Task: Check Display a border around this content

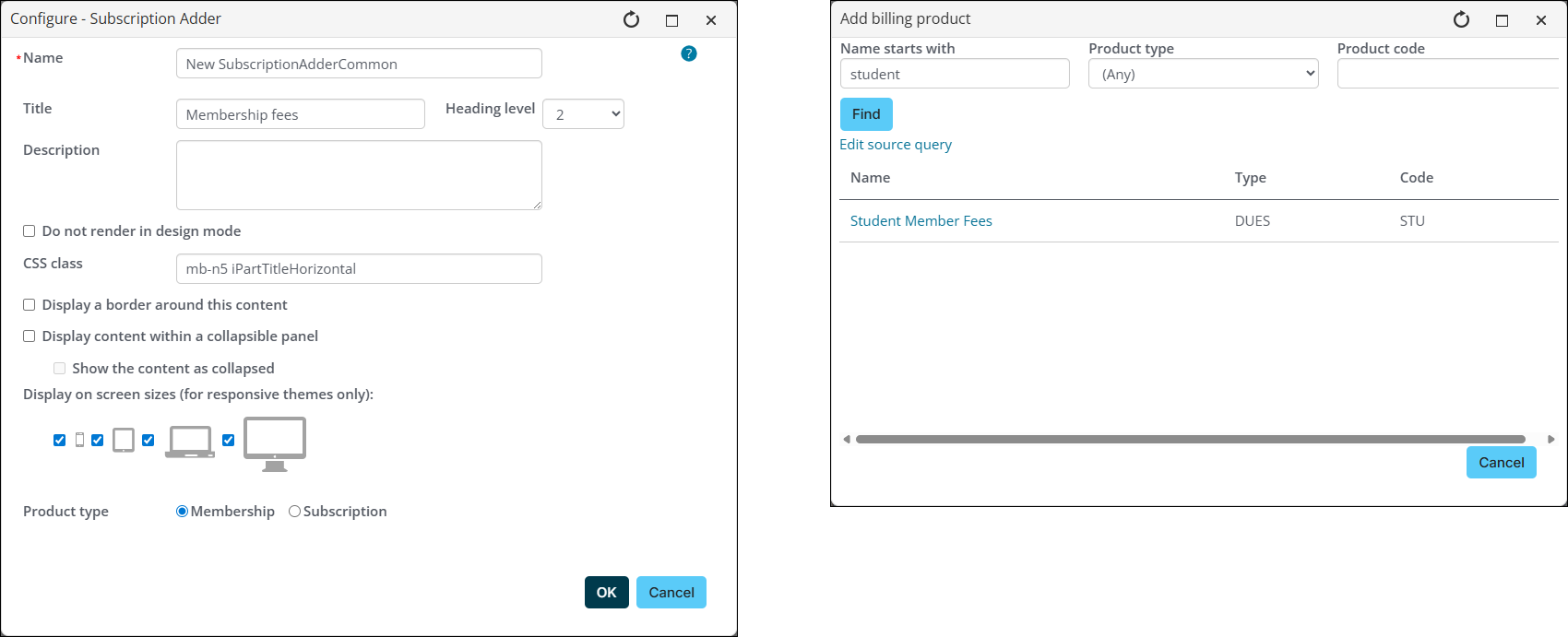Action: [x=30, y=305]
